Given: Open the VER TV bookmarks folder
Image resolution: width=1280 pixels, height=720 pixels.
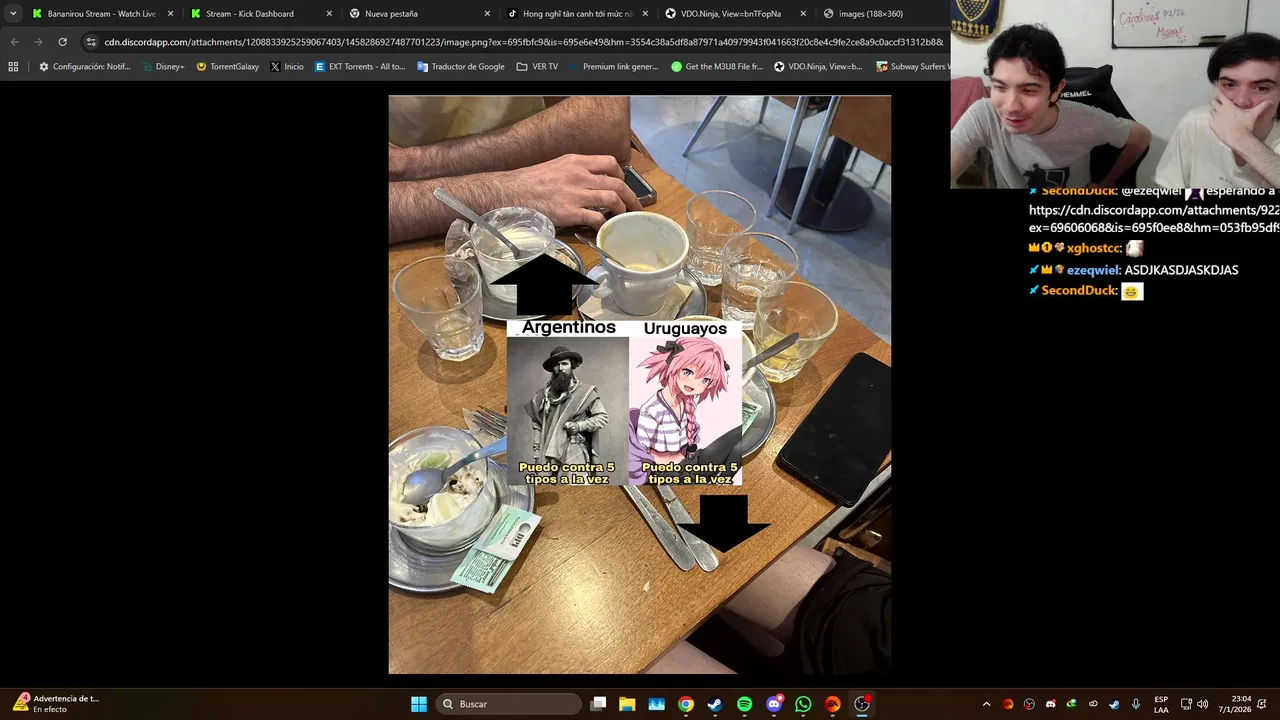Looking at the screenshot, I should point(538,67).
